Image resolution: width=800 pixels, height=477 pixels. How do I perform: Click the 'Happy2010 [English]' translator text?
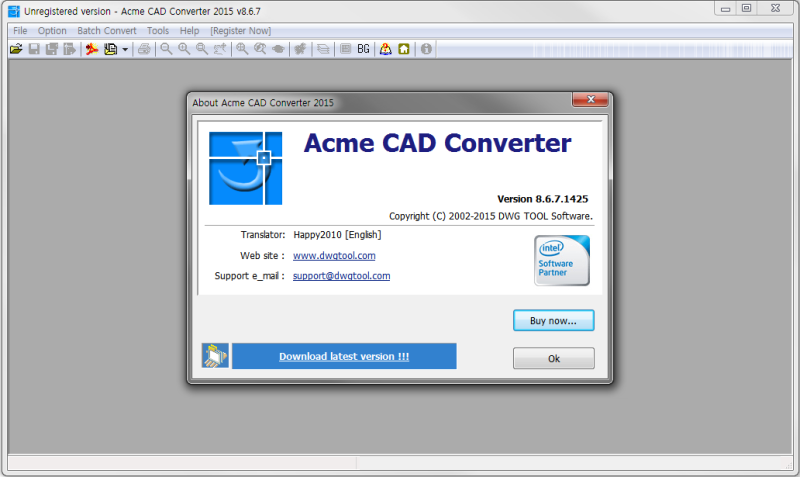(337, 235)
